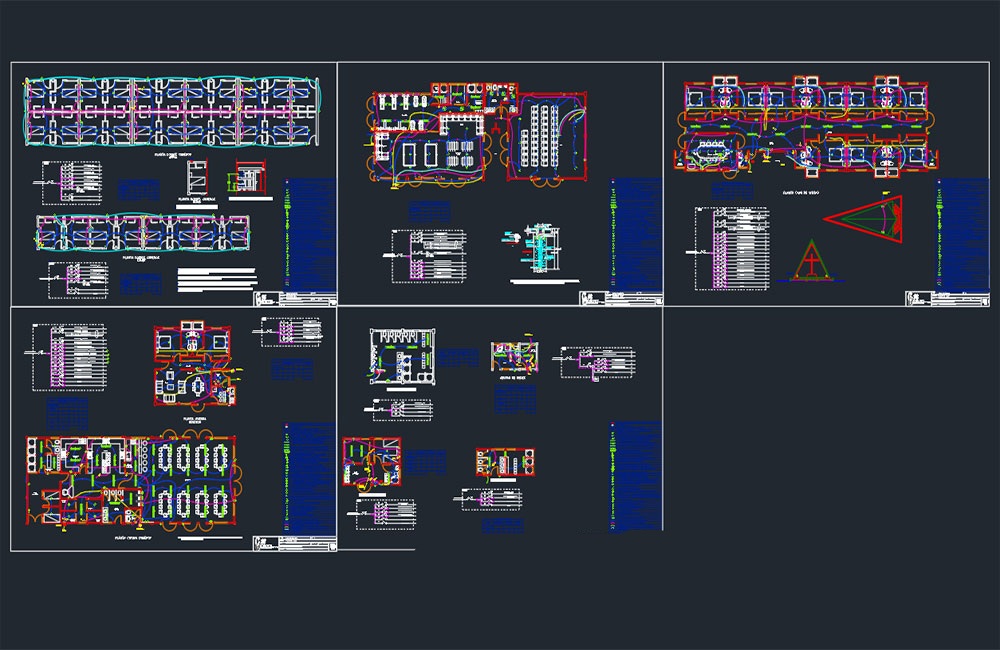The image size is (1000, 650).
Task: Select the long corridor floor plan in third sheet
Action: 807,126
